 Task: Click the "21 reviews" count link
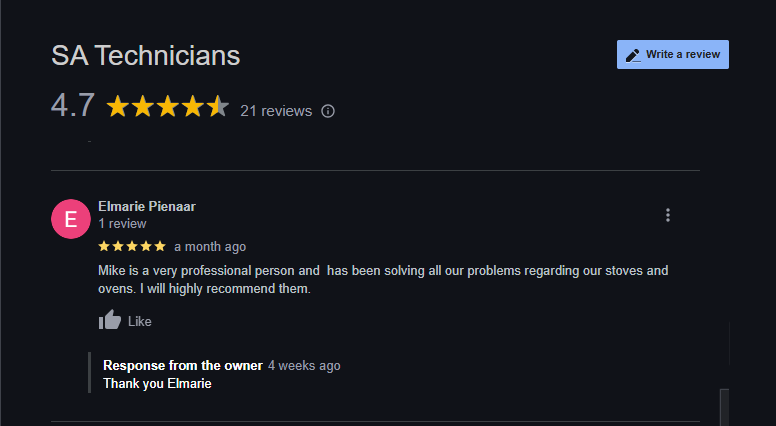tap(276, 111)
